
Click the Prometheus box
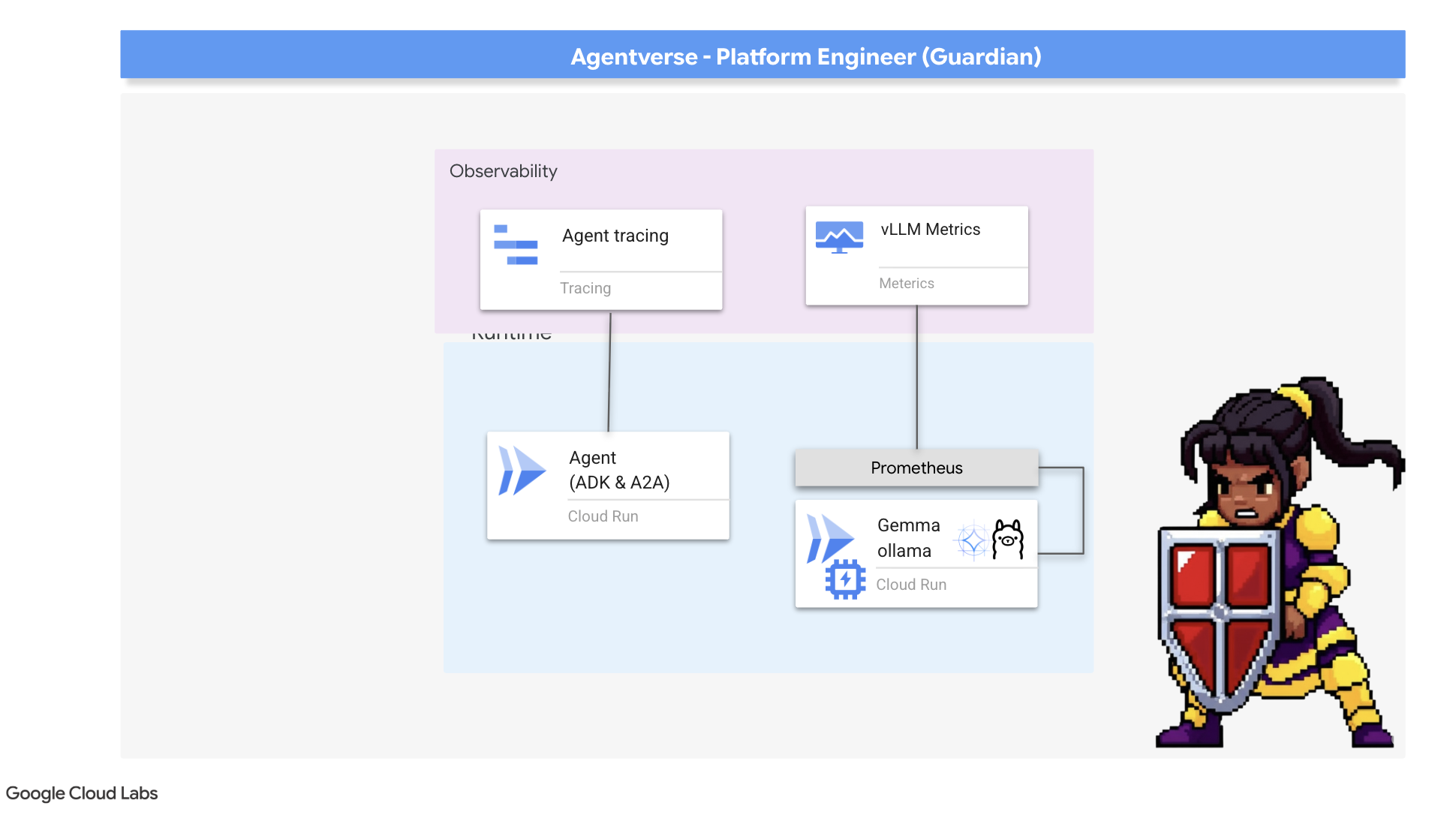tap(916, 468)
